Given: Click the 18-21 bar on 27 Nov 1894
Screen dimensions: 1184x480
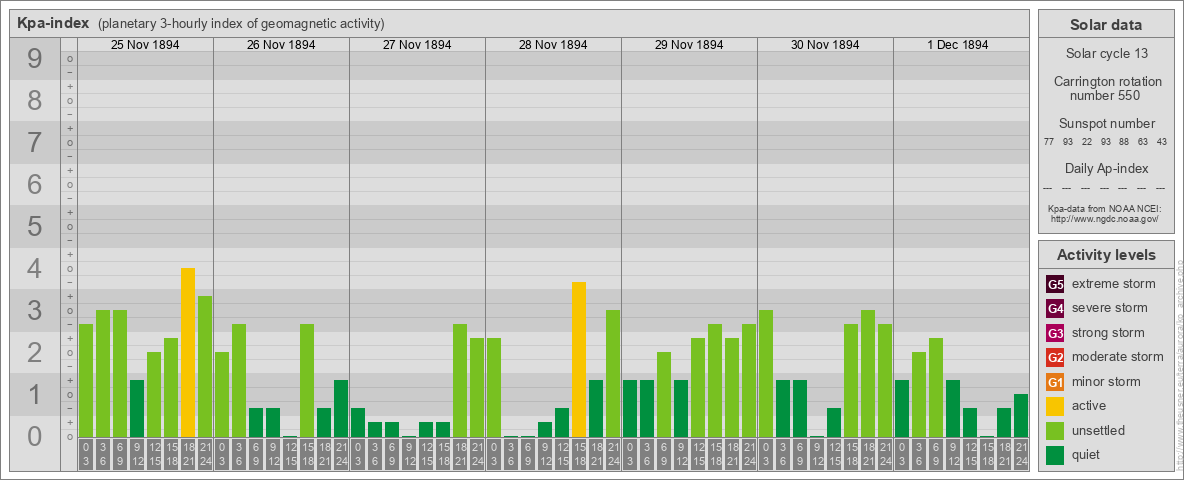Looking at the screenshot, I should (460, 380).
